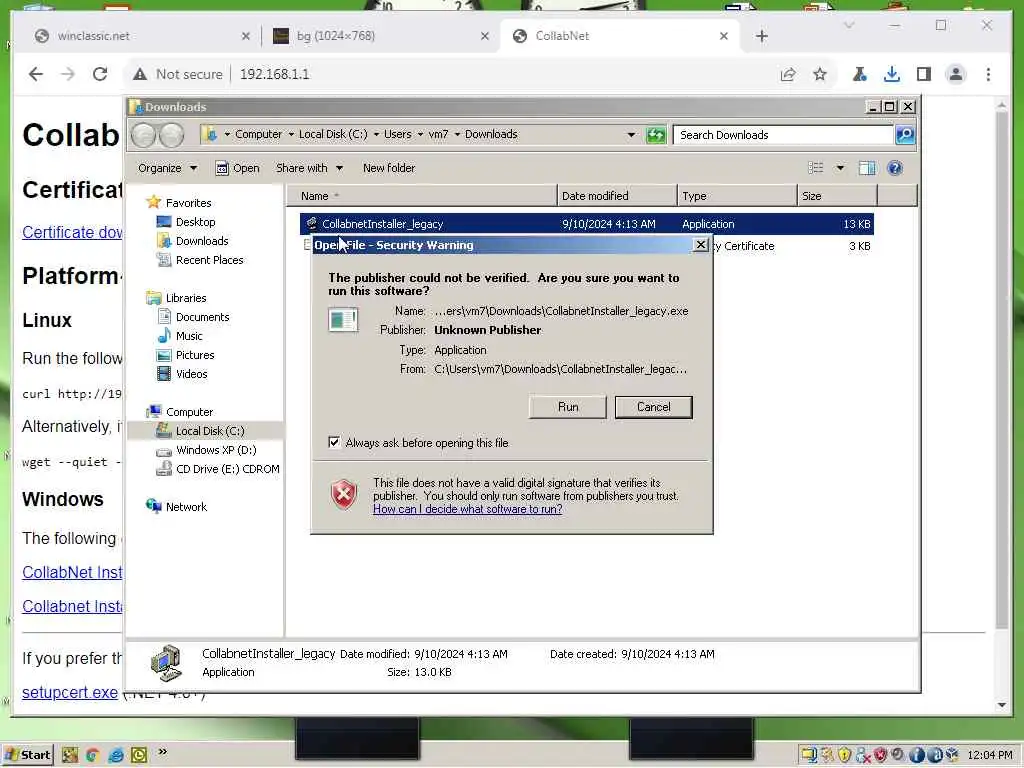1024x768 pixels.
Task: Click the Run button in Security Warning
Action: tap(568, 407)
